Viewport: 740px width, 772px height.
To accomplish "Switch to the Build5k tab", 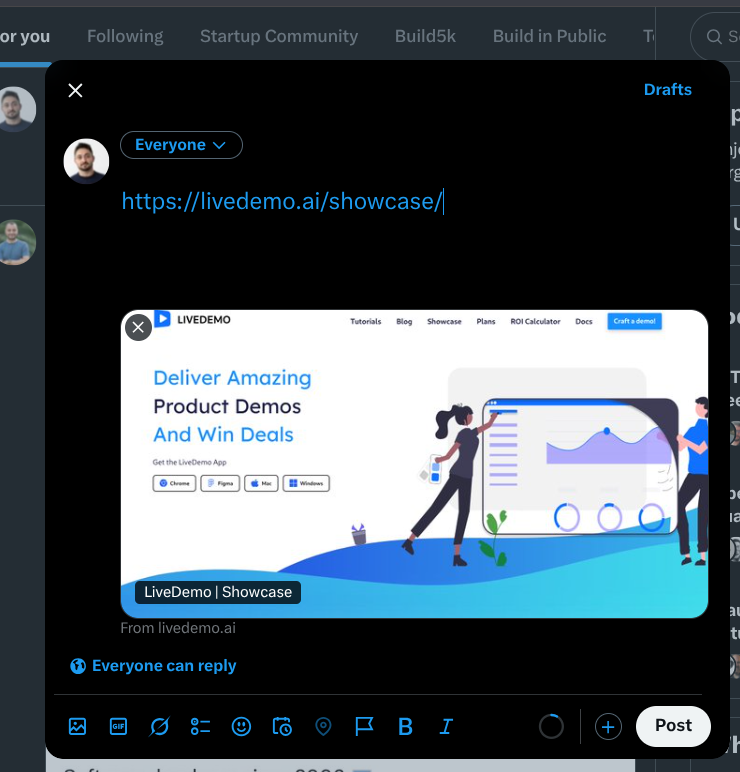I will tap(425, 36).
